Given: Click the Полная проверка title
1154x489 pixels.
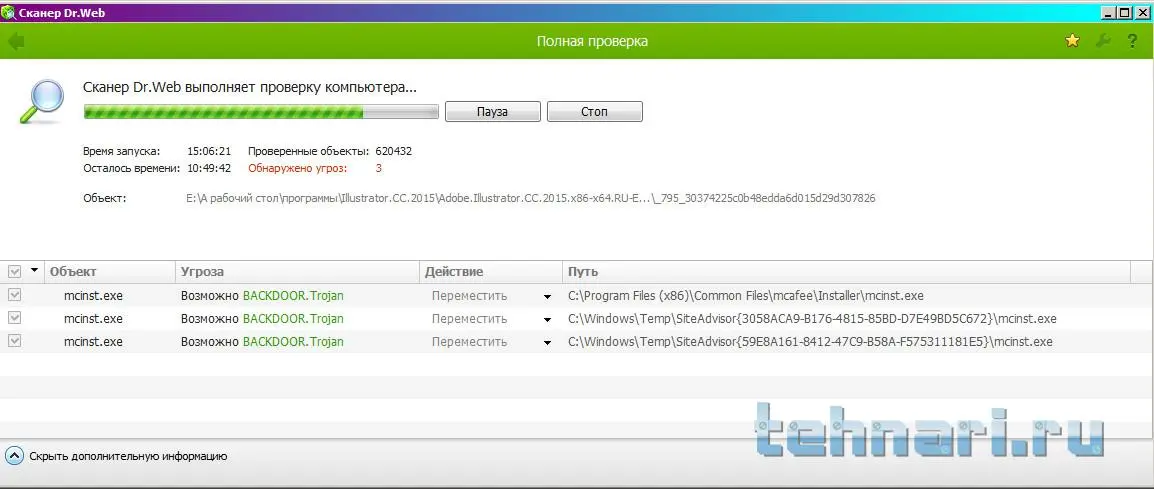Looking at the screenshot, I should 592,41.
